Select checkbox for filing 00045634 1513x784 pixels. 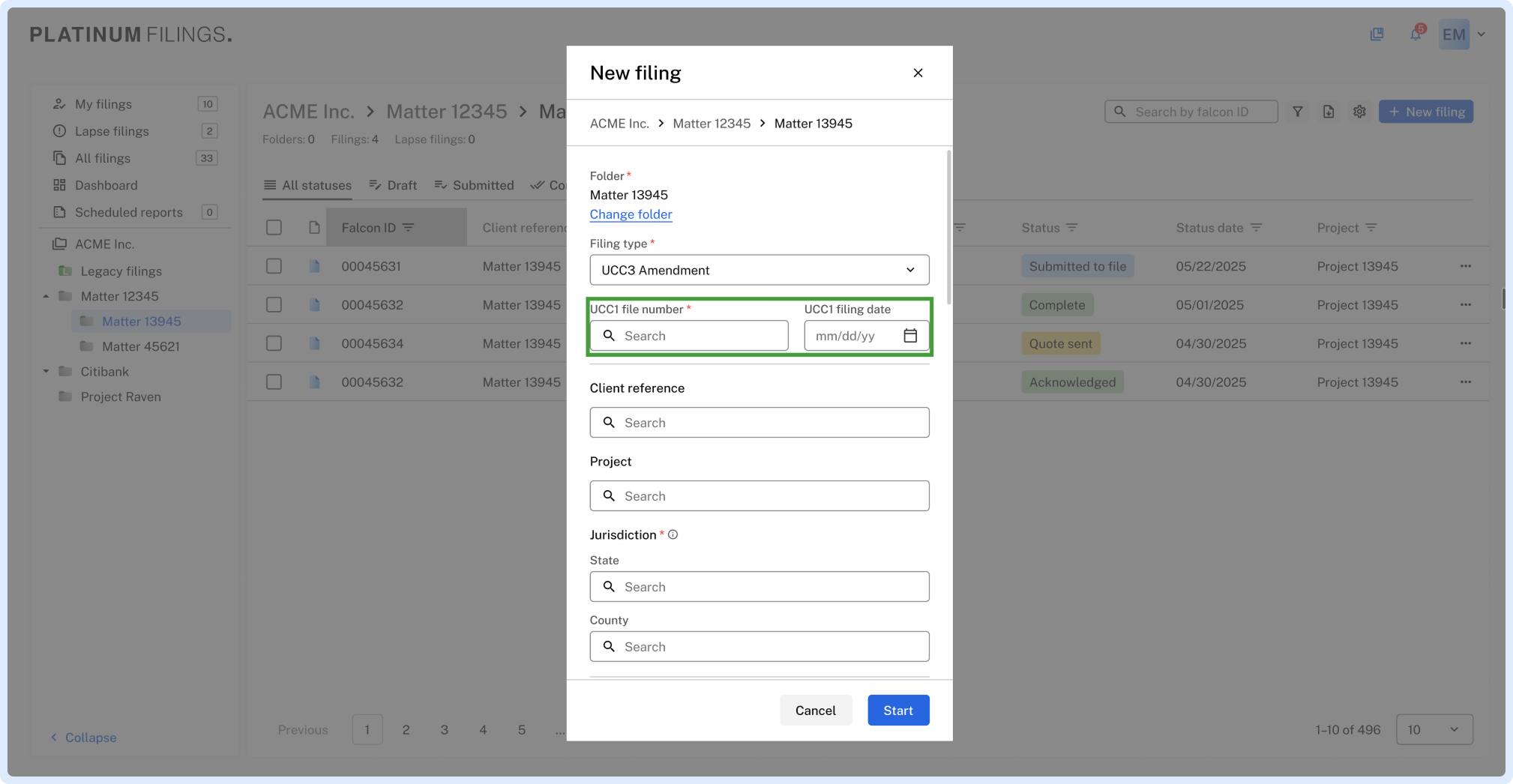pyautogui.click(x=274, y=343)
